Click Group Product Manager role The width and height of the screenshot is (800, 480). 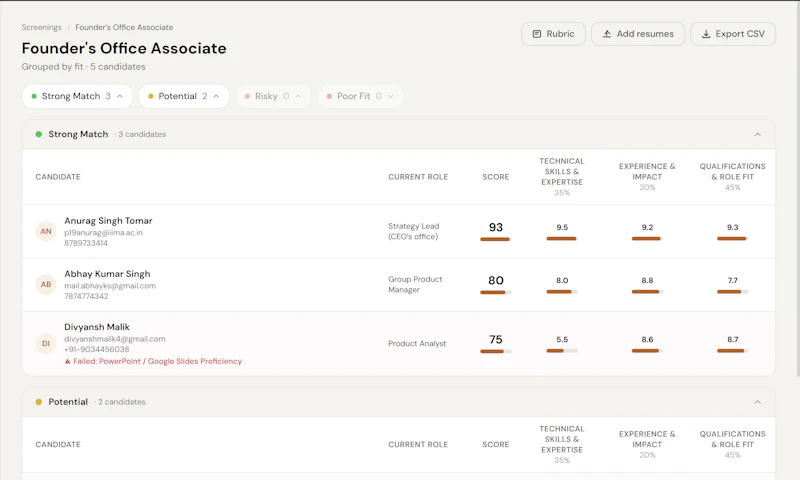(415, 284)
